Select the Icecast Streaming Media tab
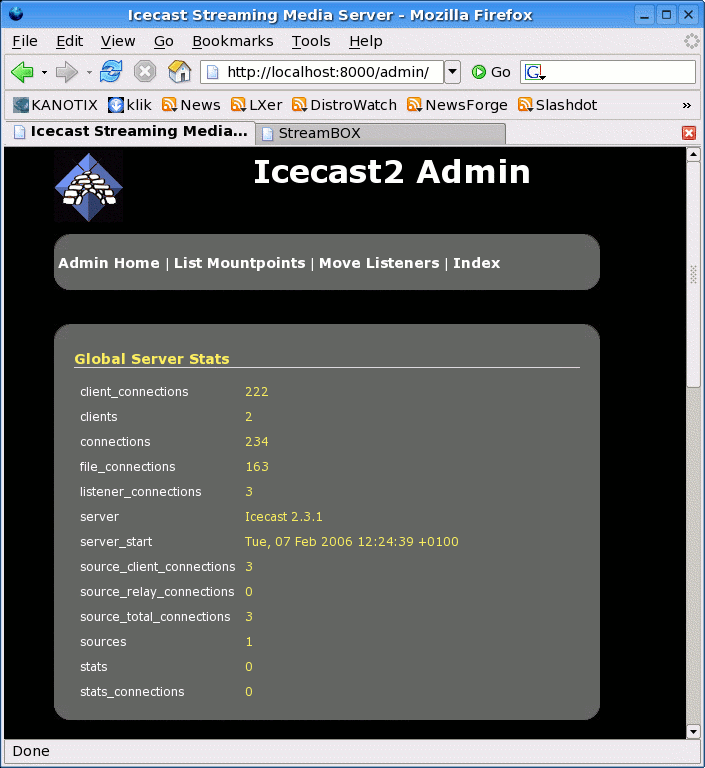Screen dimensions: 705x768 [x=130, y=132]
